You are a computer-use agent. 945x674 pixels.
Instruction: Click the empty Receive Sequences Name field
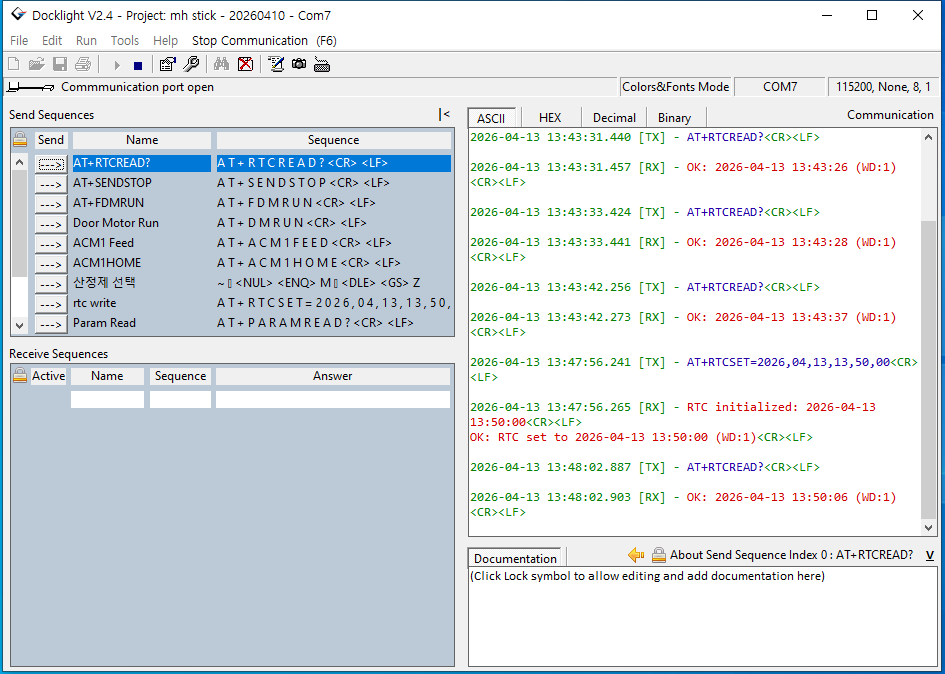click(x=107, y=399)
